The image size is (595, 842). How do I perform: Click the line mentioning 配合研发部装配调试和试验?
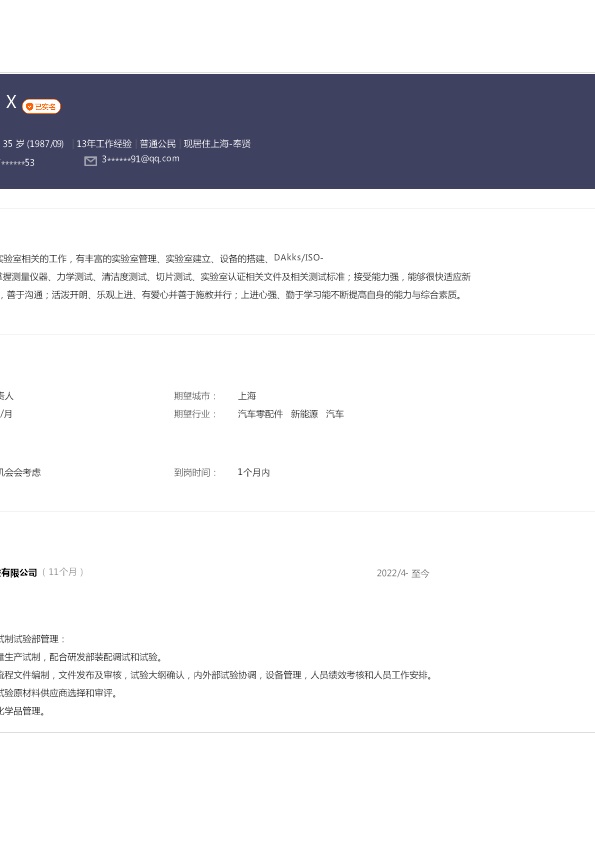pyautogui.click(x=81, y=657)
